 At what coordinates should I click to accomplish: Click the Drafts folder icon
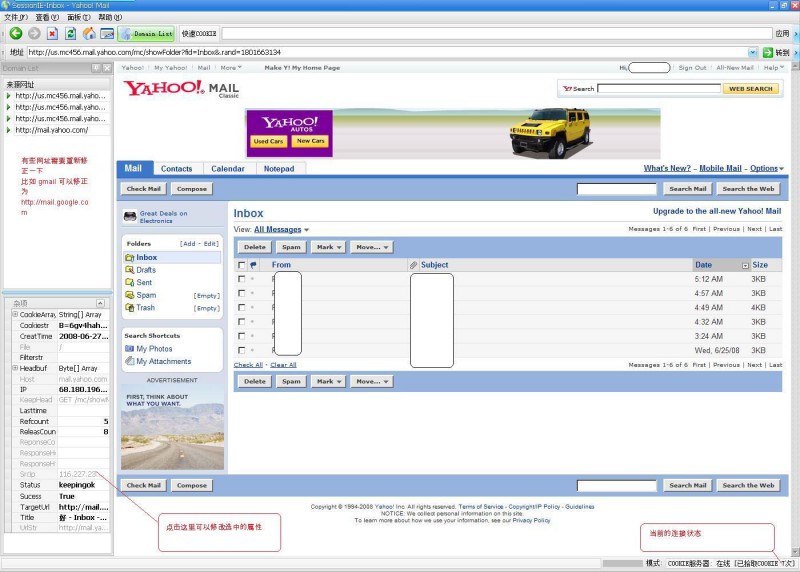click(x=130, y=270)
